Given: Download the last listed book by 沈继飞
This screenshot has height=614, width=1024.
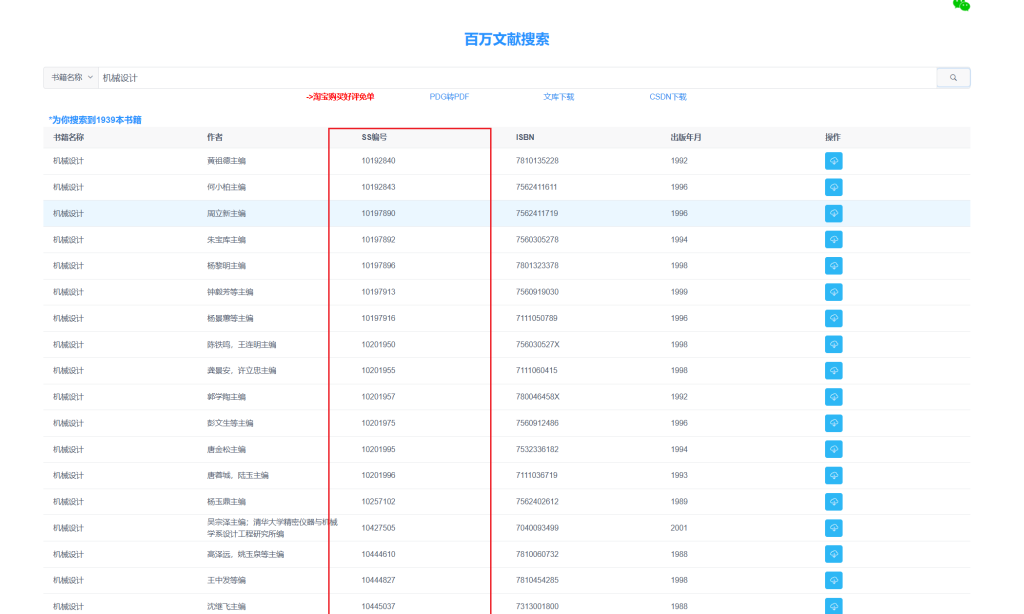Looking at the screenshot, I should 833,604.
